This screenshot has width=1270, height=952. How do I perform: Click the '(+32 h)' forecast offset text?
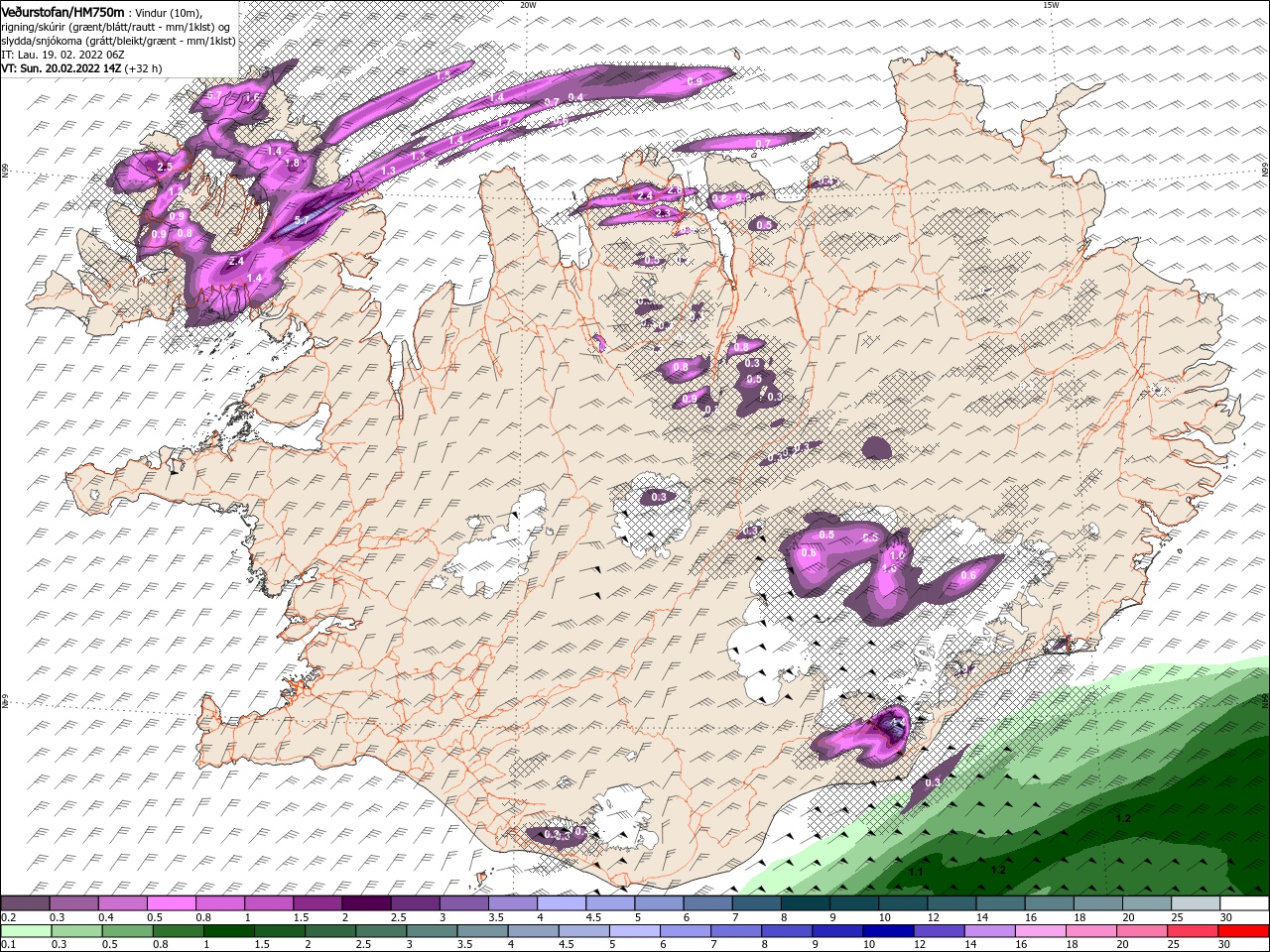coord(144,68)
